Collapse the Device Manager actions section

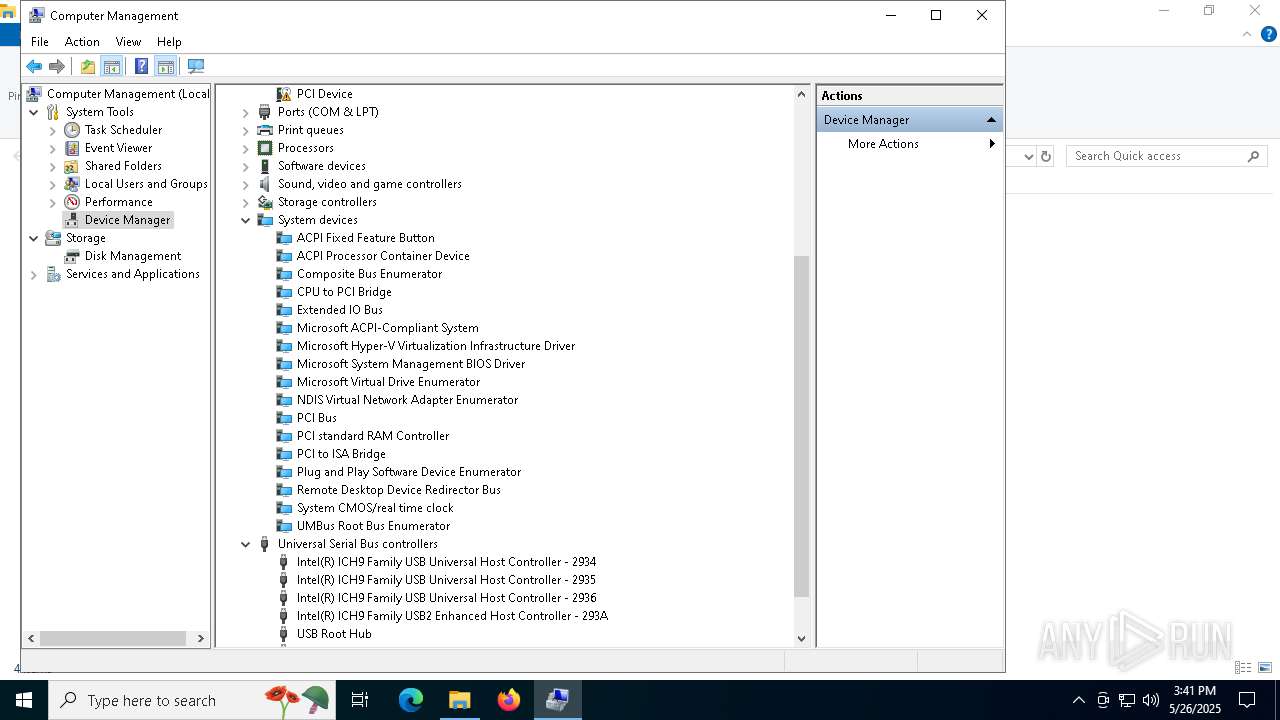tap(991, 120)
